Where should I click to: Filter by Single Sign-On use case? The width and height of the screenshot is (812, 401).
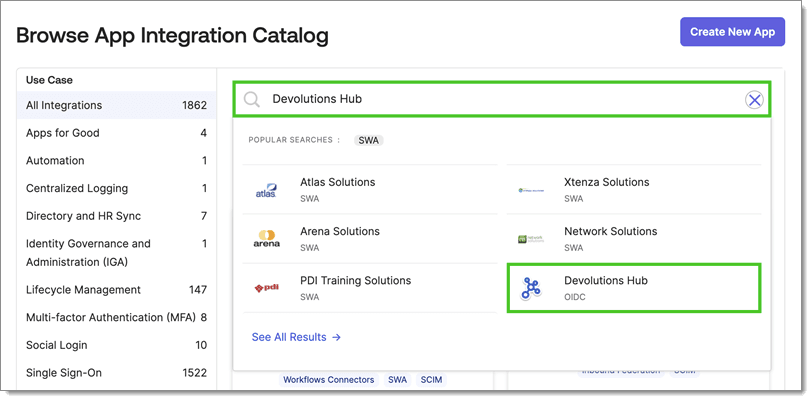point(117,373)
